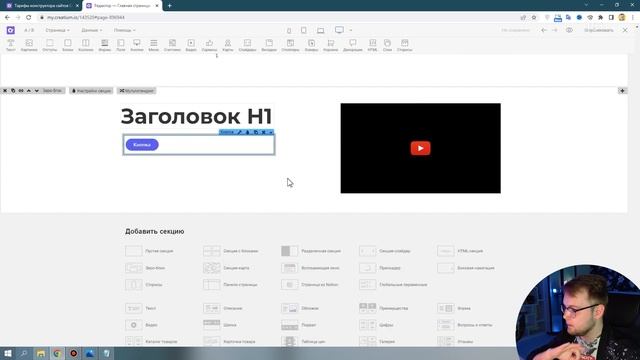Open Chrome from the Windows taskbar
The width and height of the screenshot is (640, 360).
pyautogui.click(x=57, y=353)
